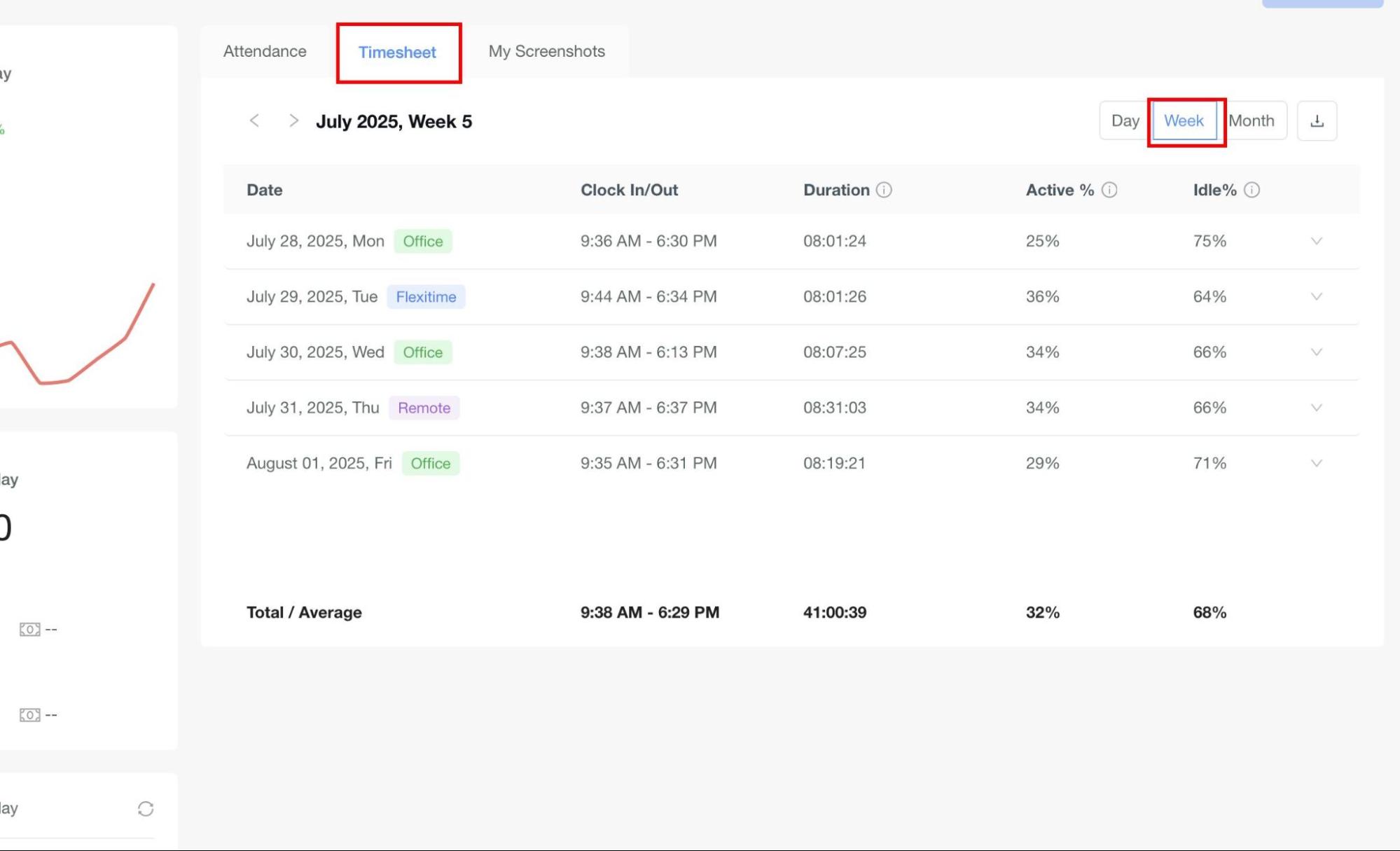Expand the July 30 Wednesday row
This screenshot has width=1400, height=851.
1316,352
